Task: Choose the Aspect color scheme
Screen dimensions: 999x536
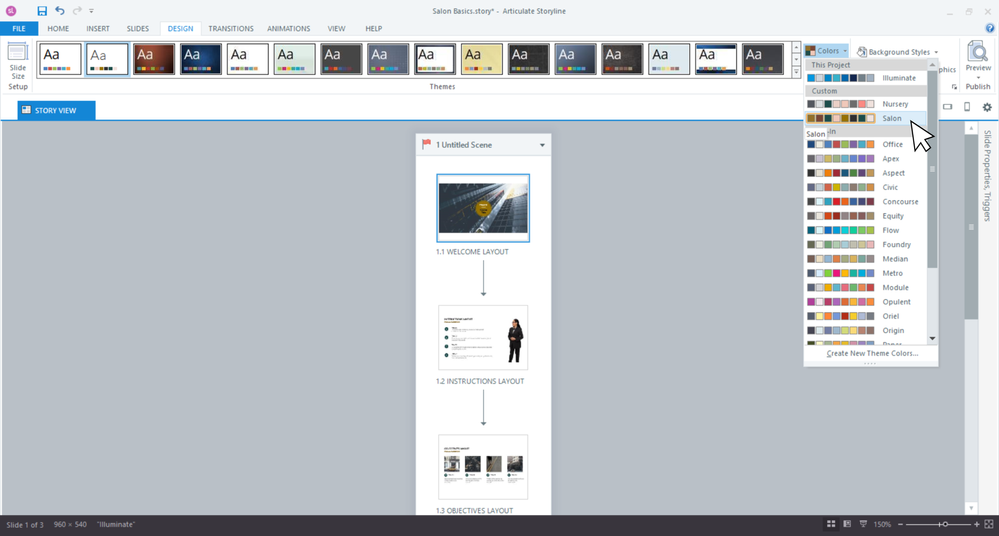Action: click(866, 173)
